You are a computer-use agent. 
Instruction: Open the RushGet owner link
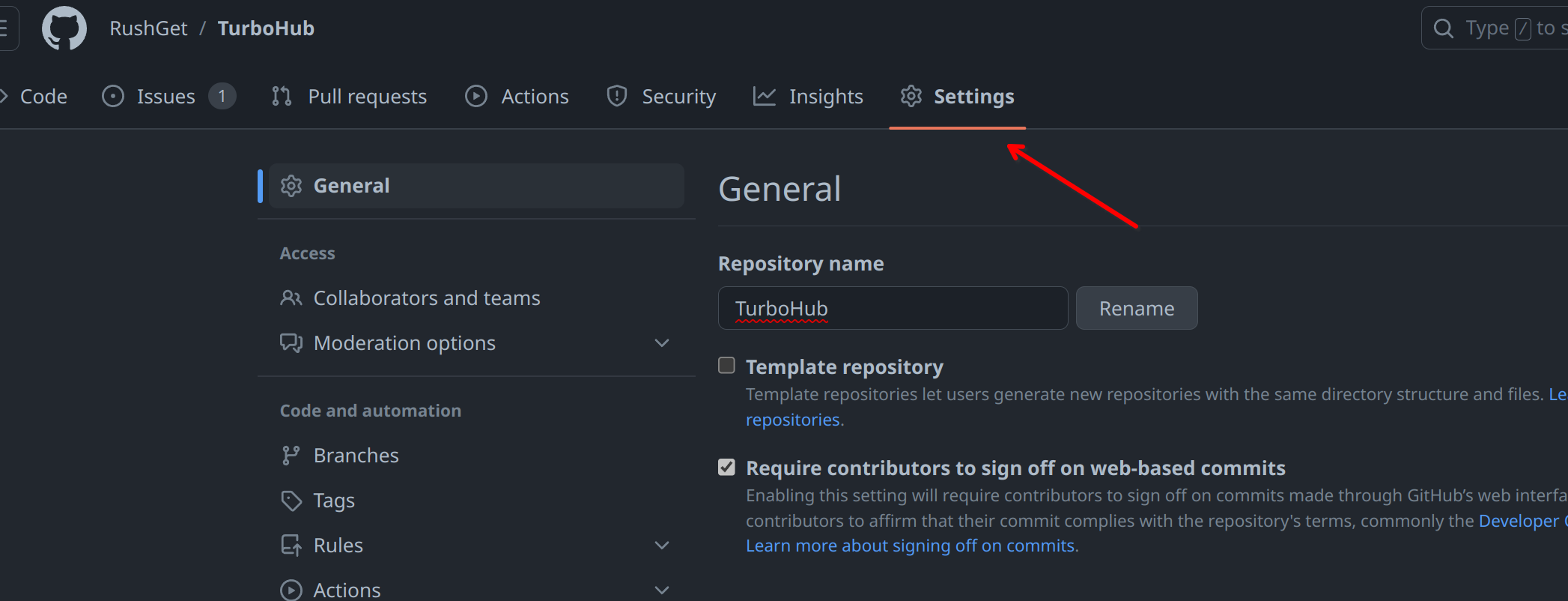click(x=148, y=28)
